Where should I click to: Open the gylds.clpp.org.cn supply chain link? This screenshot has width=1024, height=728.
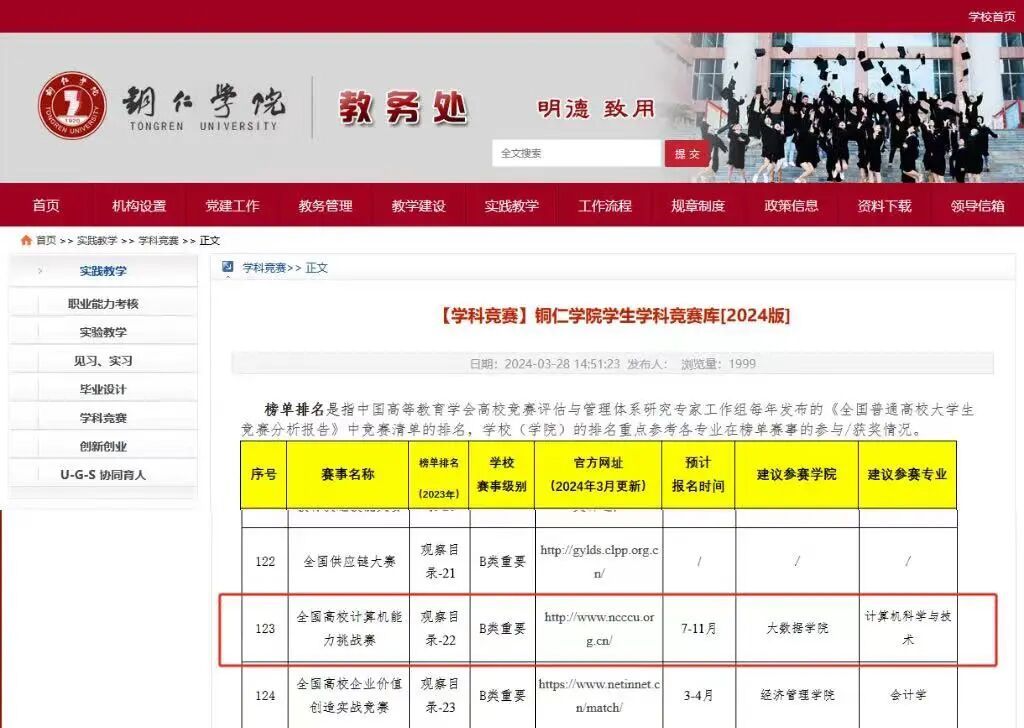599,562
